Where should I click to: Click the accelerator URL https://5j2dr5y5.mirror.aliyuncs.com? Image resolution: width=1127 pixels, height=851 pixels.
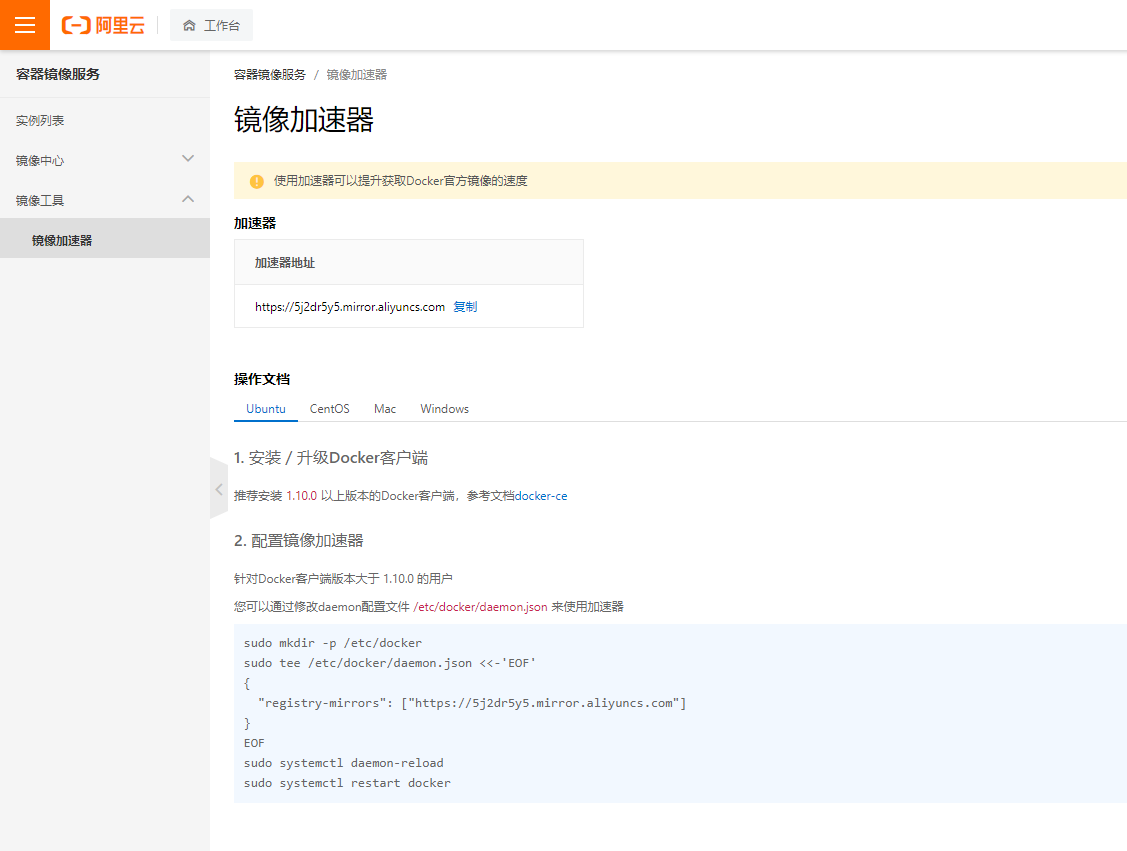[350, 307]
